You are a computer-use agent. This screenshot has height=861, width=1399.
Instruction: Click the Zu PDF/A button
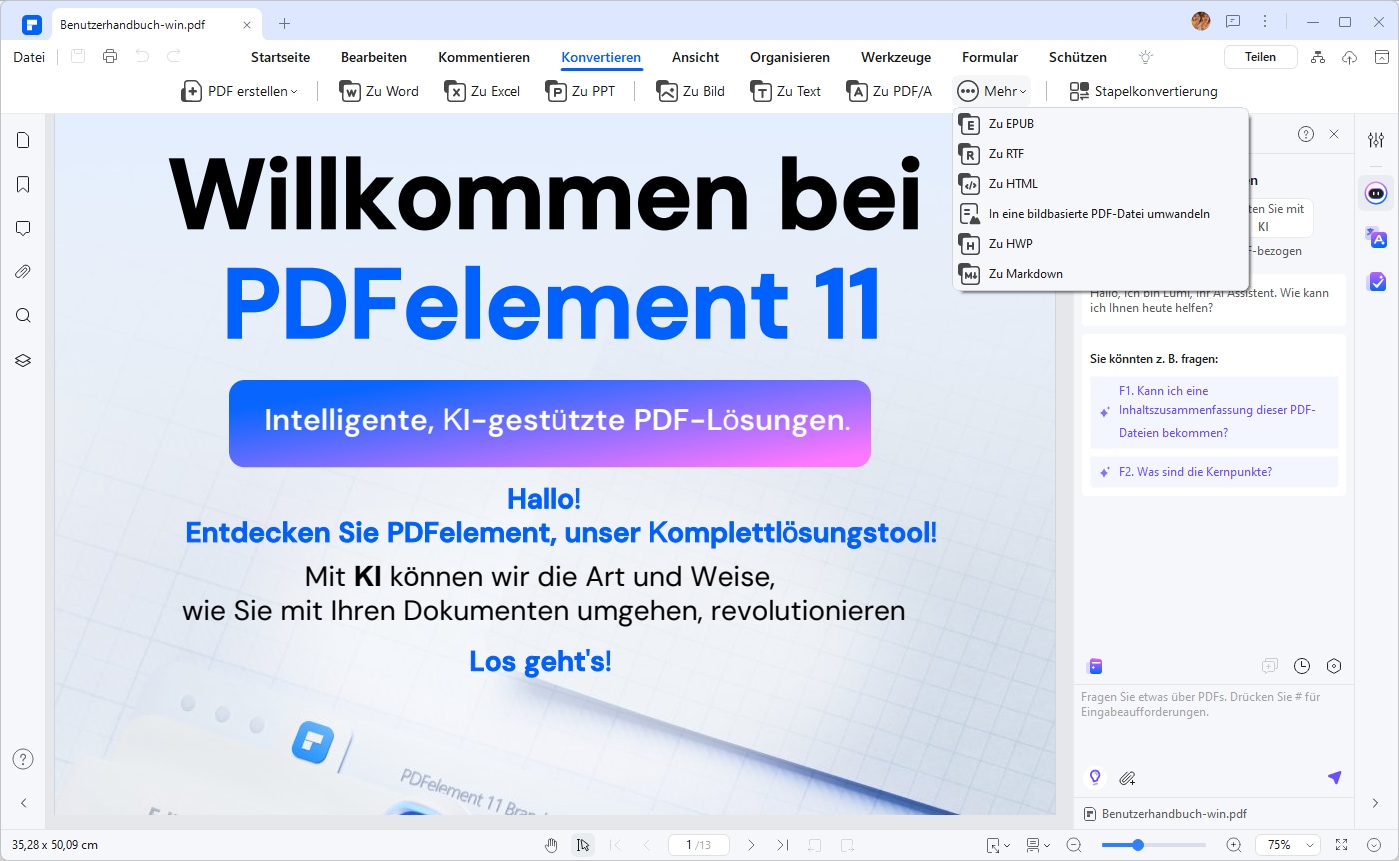[x=889, y=91]
